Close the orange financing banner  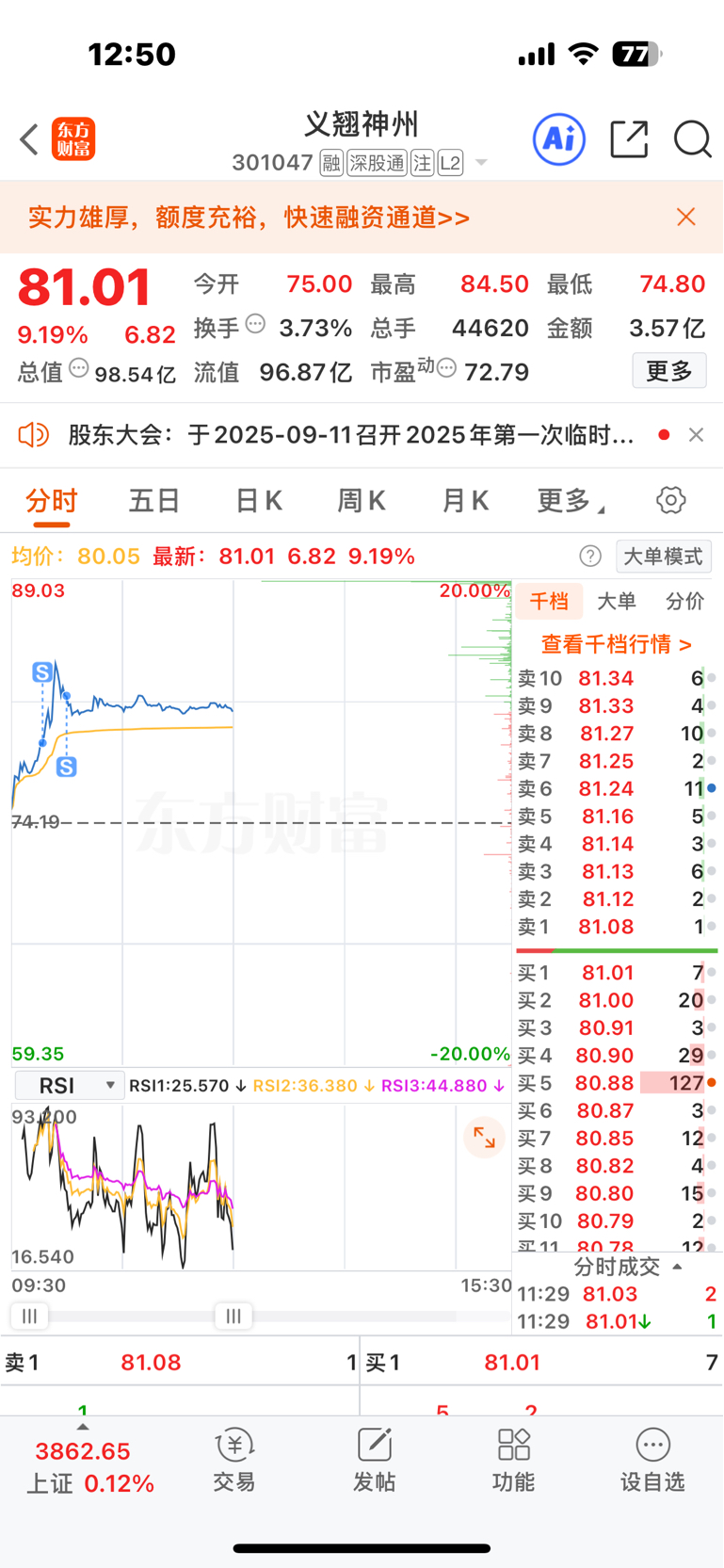(686, 218)
